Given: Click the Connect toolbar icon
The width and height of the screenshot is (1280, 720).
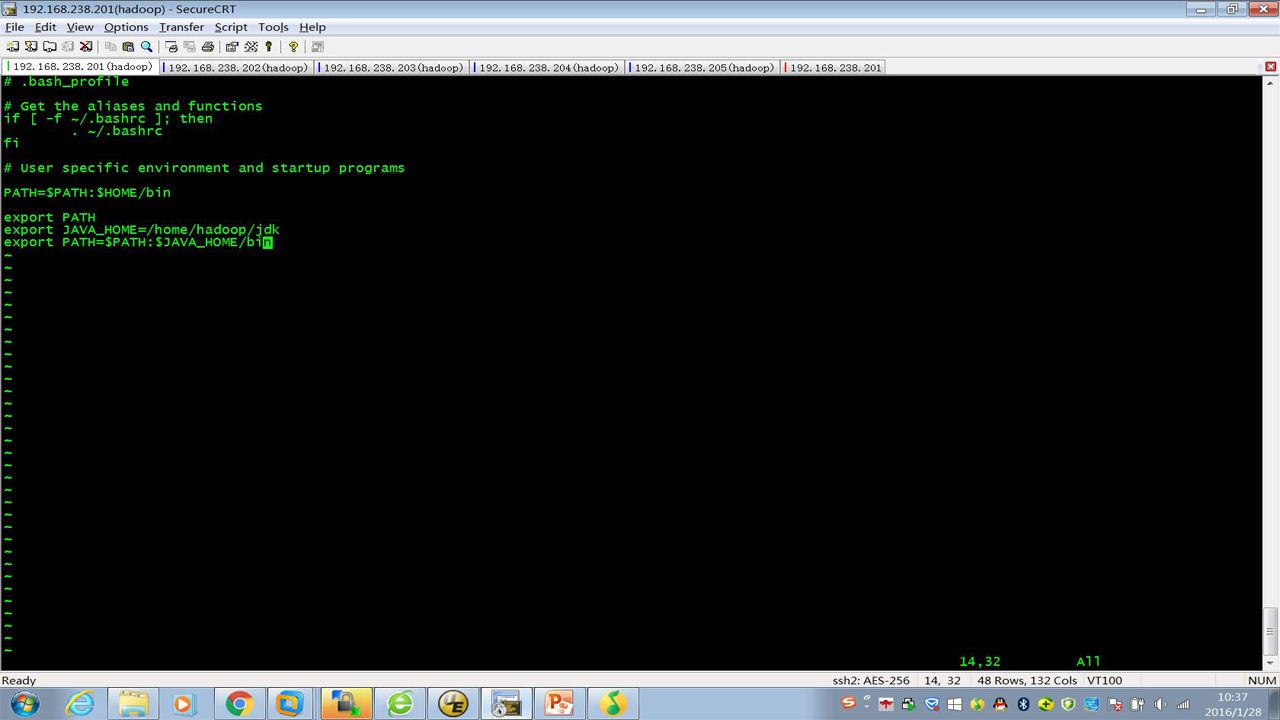Looking at the screenshot, I should (13, 47).
